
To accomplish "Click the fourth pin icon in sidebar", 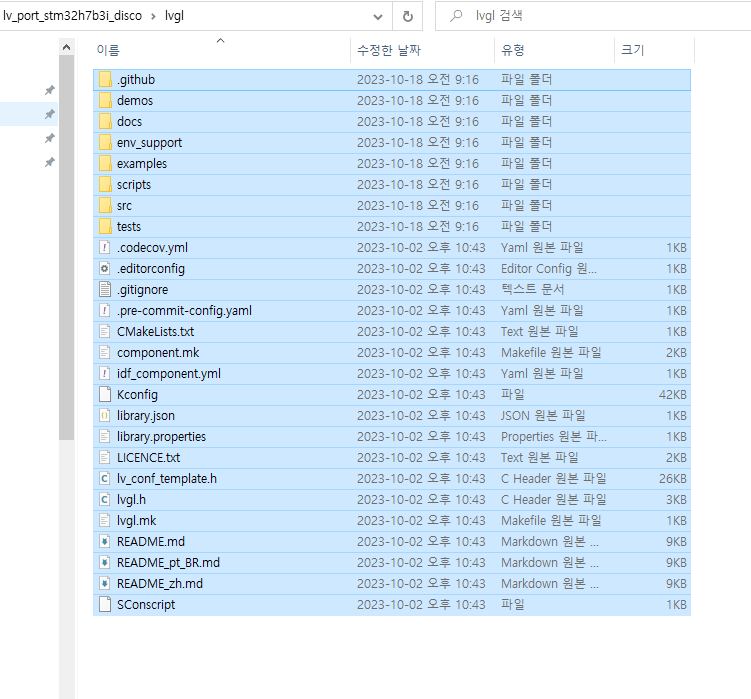I will 49,162.
